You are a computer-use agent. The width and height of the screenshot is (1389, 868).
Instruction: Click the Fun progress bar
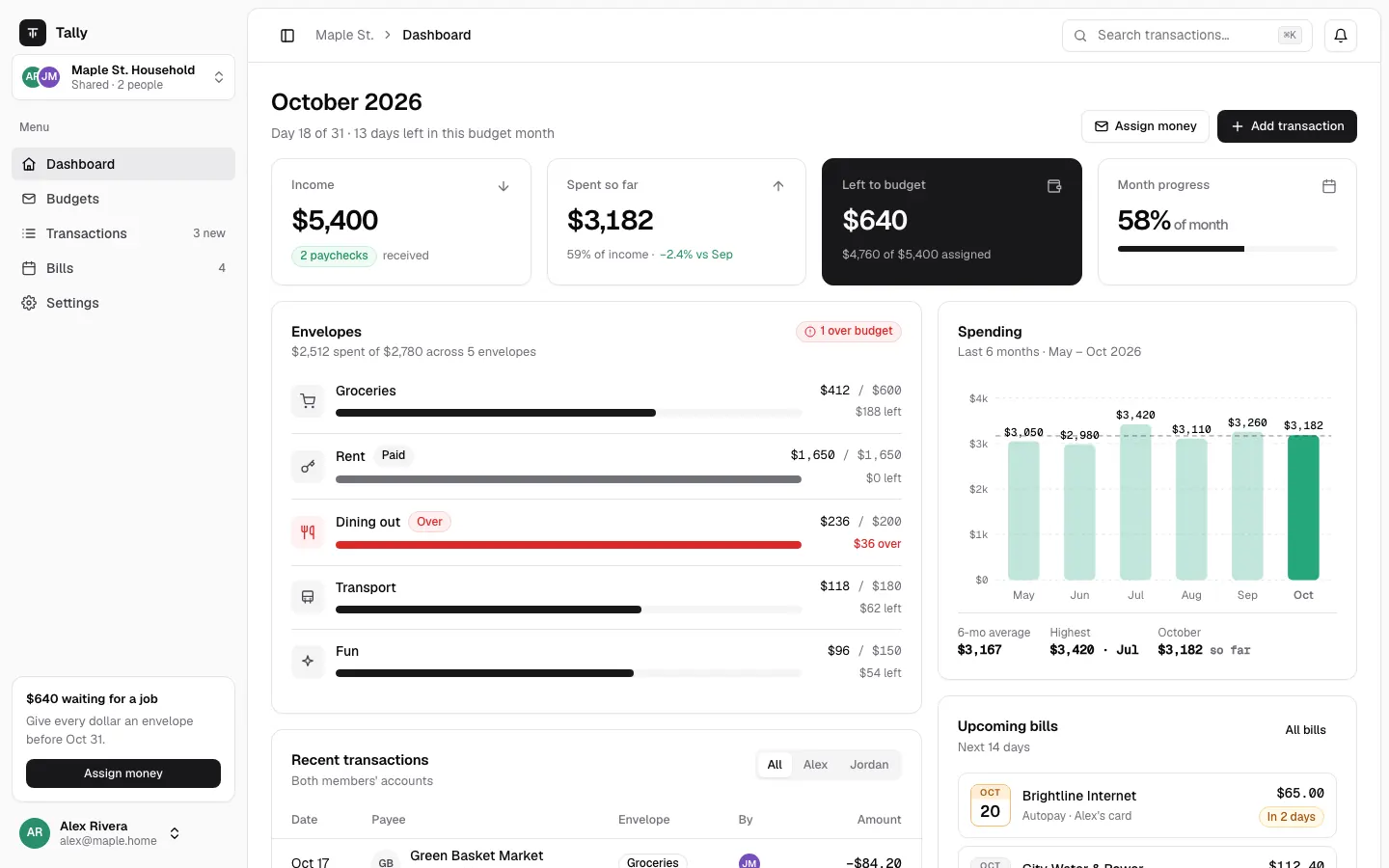(x=568, y=673)
